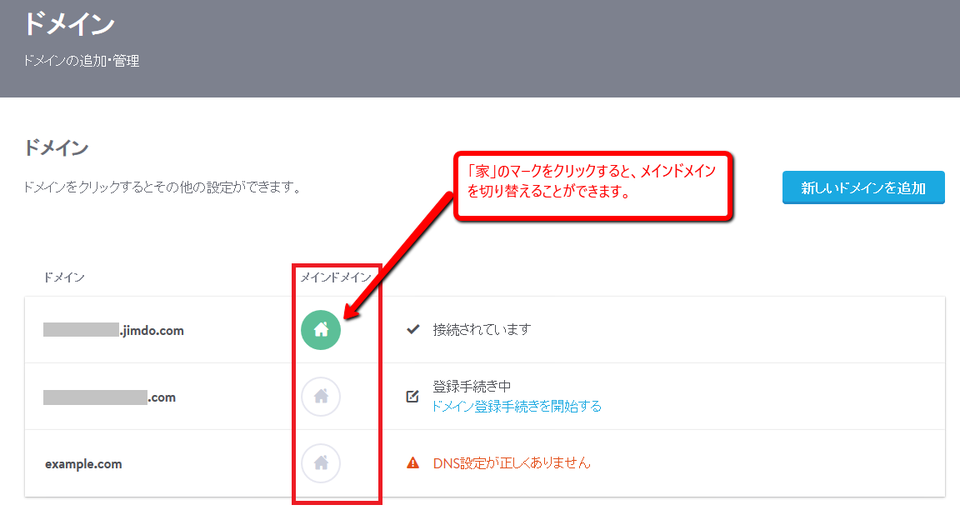The image size is (960, 515).
Task: Open the .jimdo.com domain entry
Action: pyautogui.click(x=113, y=331)
